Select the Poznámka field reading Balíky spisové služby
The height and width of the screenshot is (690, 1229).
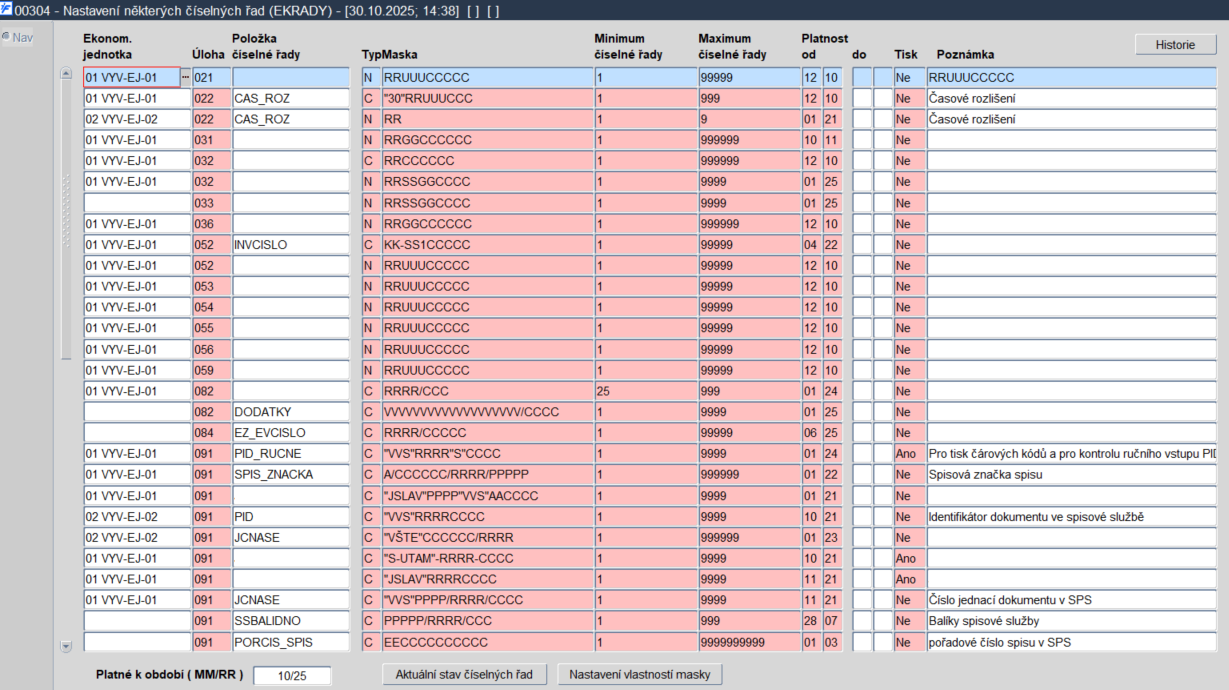click(1071, 620)
